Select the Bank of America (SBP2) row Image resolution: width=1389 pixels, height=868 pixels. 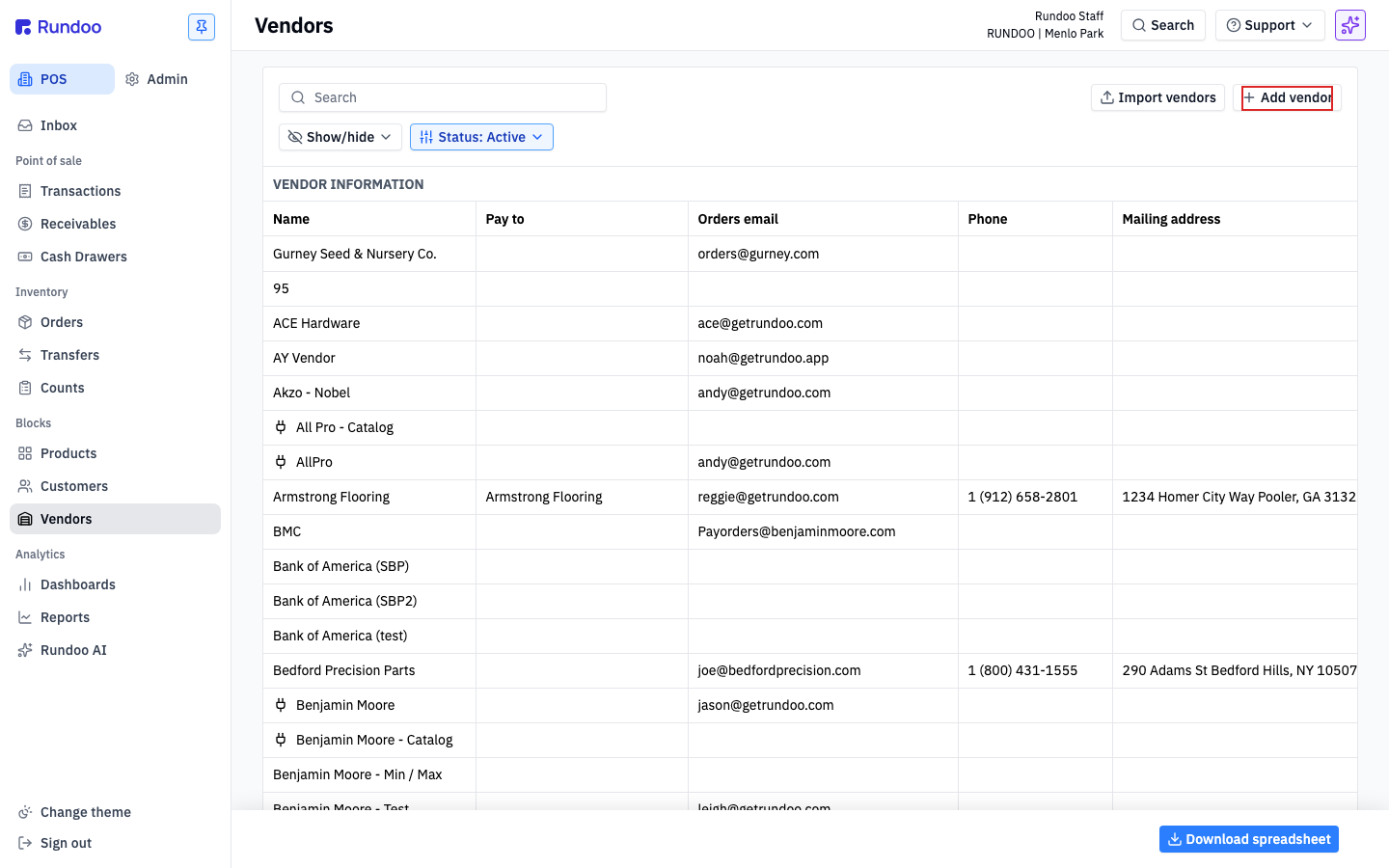pyautogui.click(x=810, y=601)
